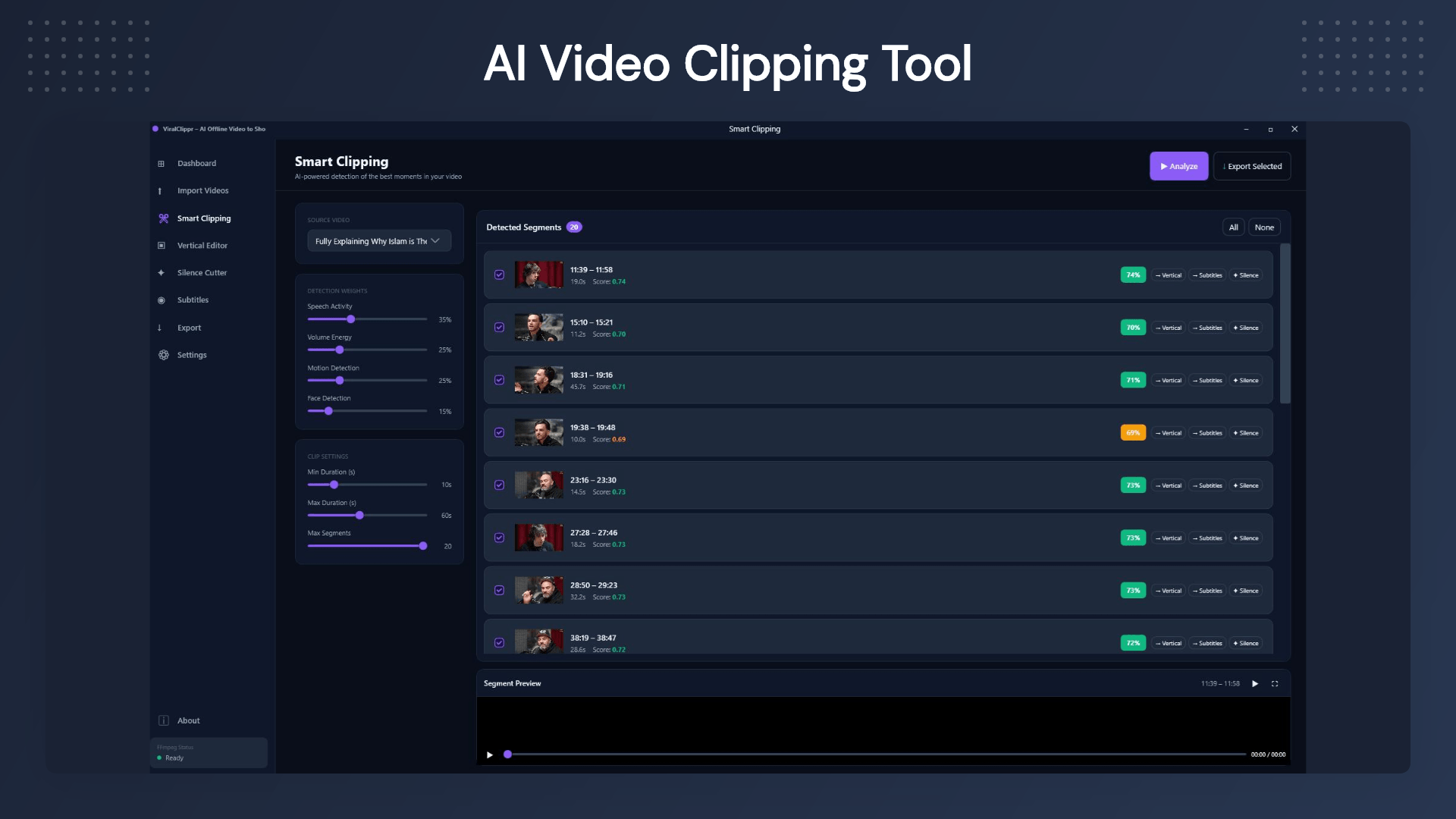
Task: Adjust the Volume Energy slider
Action: click(x=367, y=350)
